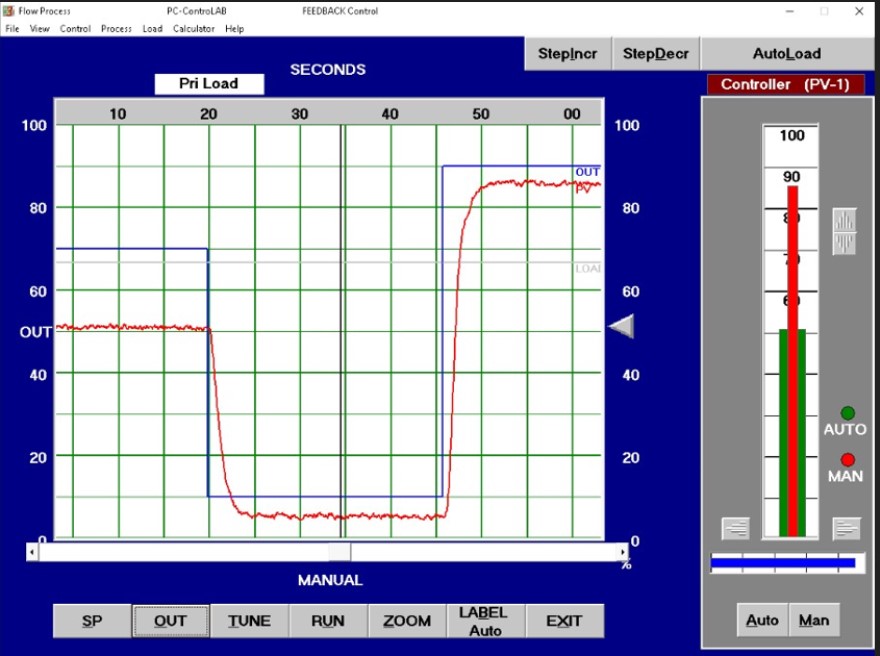Switch controller to Auto mode
880x656 pixels.
tap(762, 620)
